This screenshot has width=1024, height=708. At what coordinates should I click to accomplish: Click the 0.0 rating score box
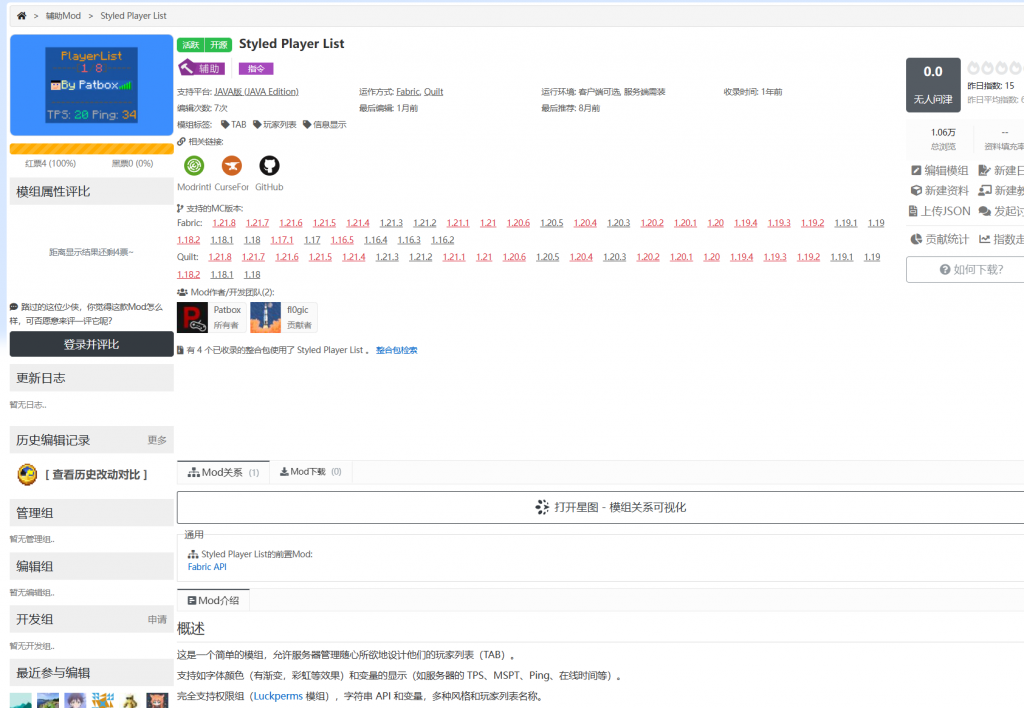pyautogui.click(x=933, y=85)
